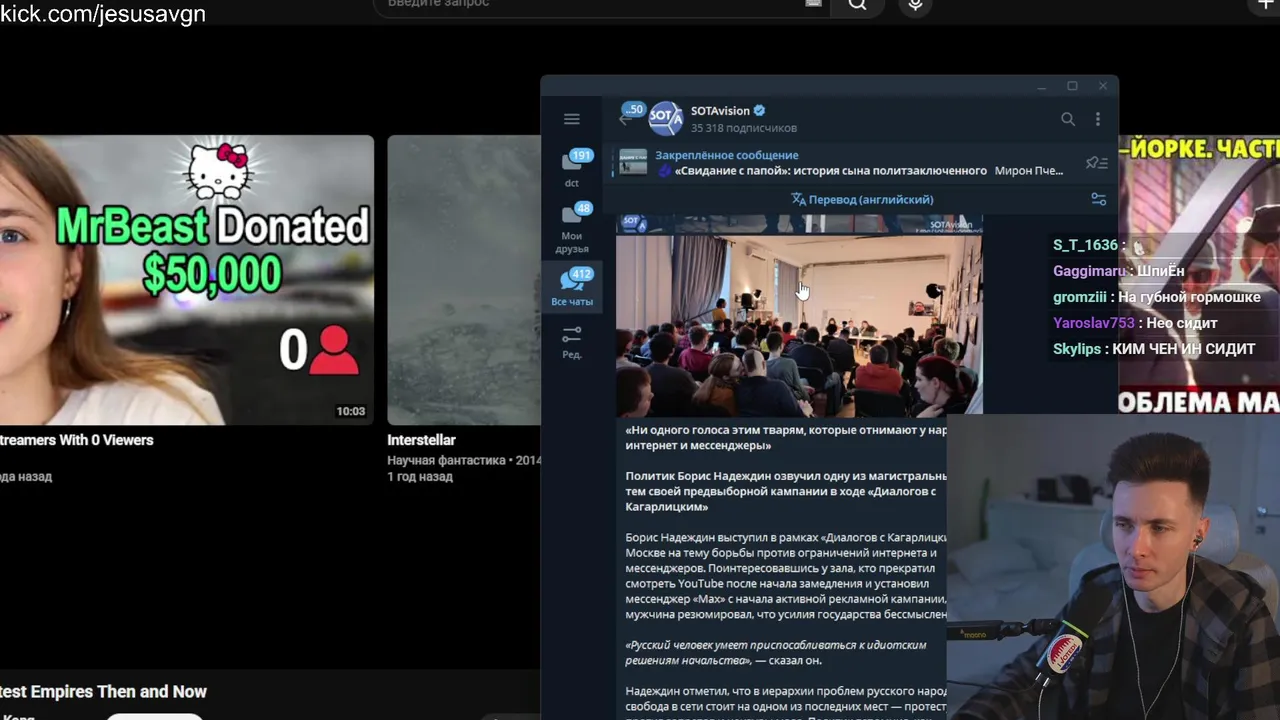Click chat username Gaggimaru
1280x720 pixels.
(x=1089, y=271)
